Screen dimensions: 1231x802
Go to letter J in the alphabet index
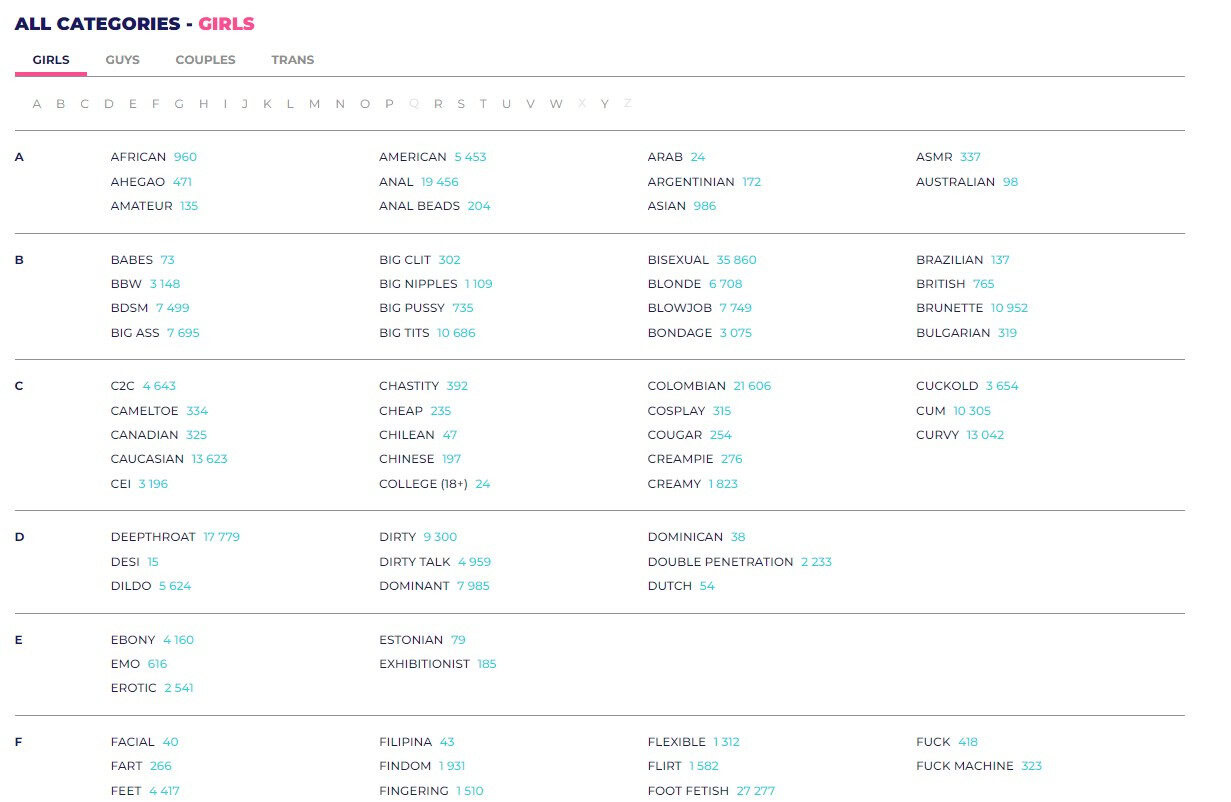tap(244, 104)
